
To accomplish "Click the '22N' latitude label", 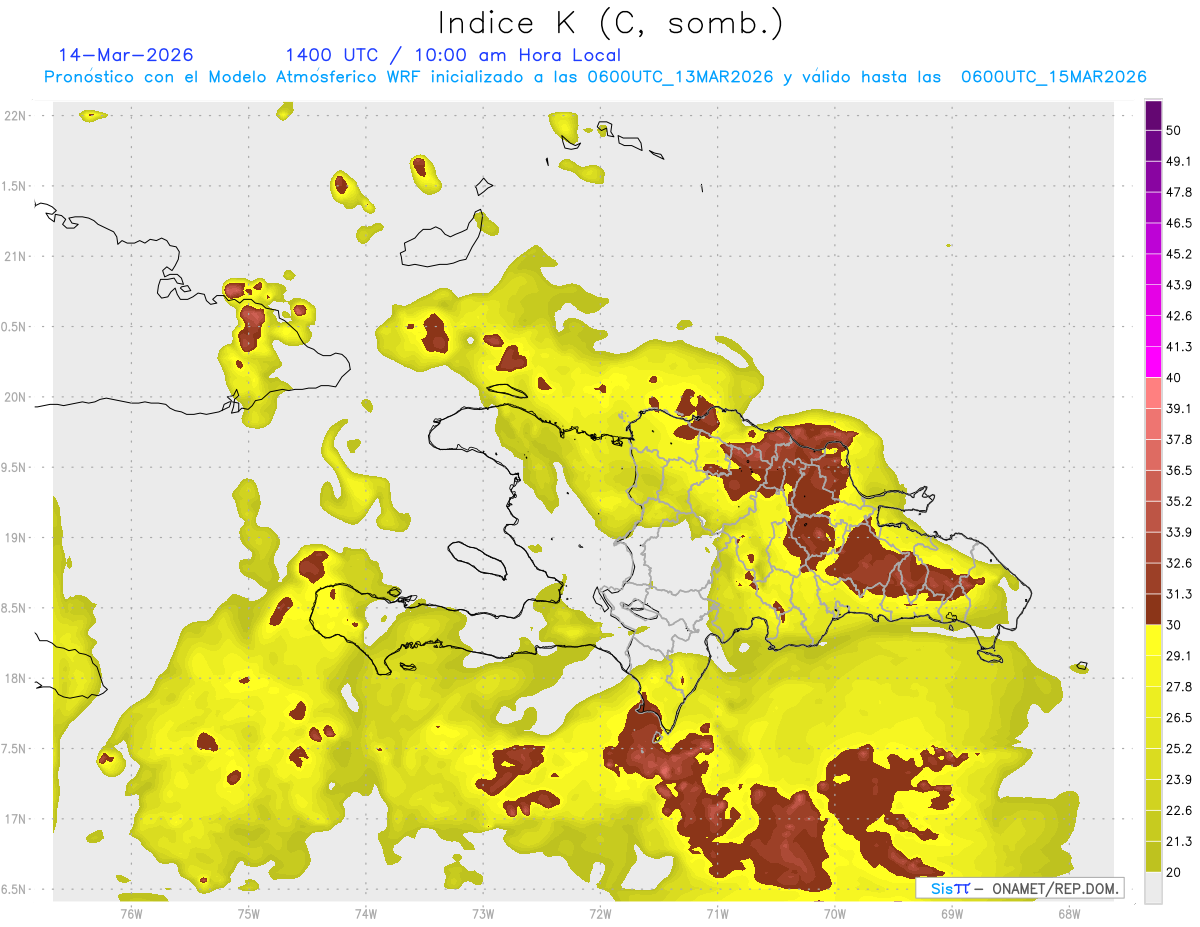I will point(15,115).
